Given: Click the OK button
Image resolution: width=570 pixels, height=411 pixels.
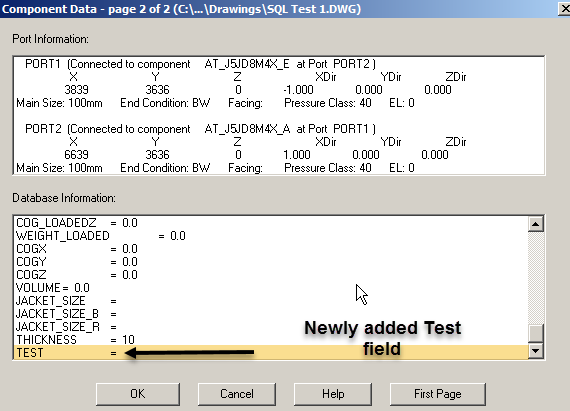Looking at the screenshot, I should coord(138,394).
